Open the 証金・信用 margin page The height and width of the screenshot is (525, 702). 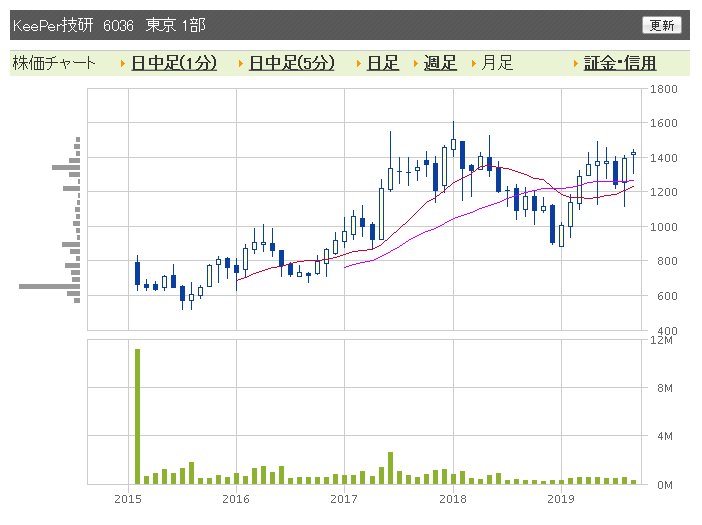click(x=620, y=63)
